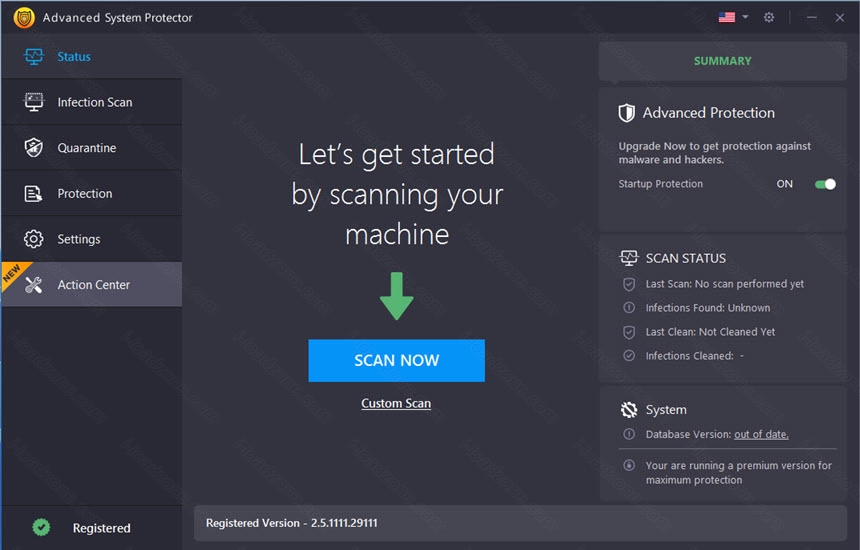Click the SCAN STATUS heading
The image size is (860, 550).
[x=686, y=258]
